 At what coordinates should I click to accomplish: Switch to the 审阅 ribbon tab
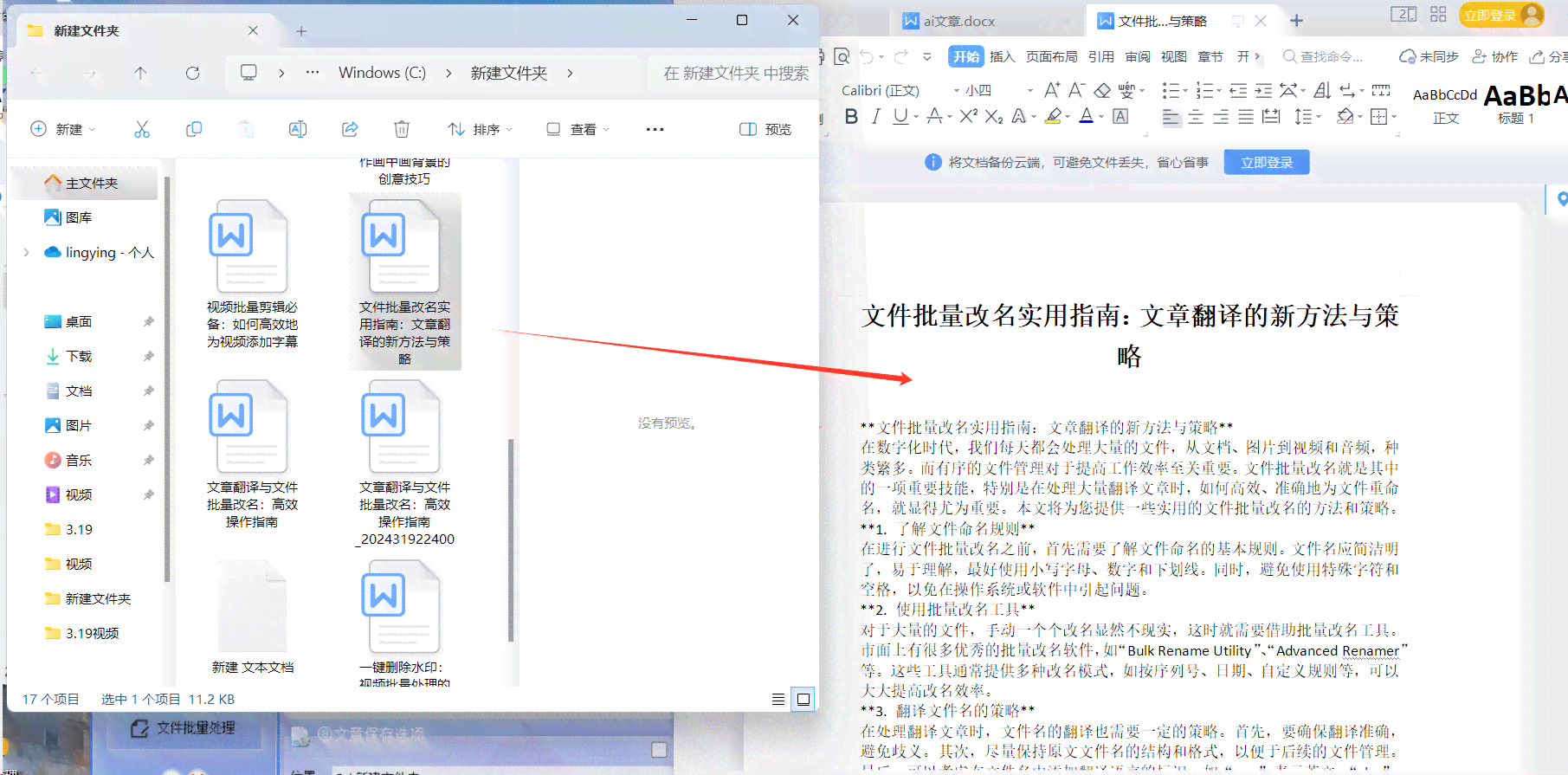point(1138,56)
